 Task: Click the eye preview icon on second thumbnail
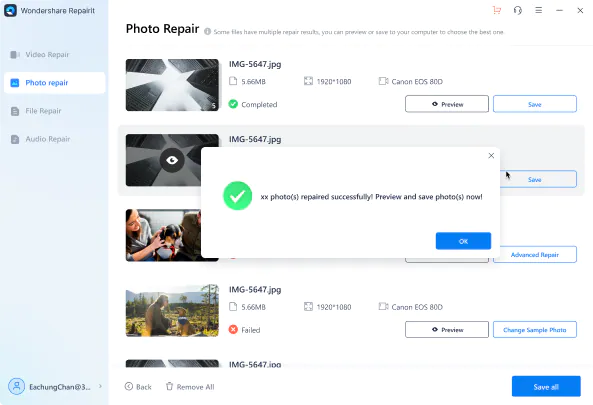[x=172, y=160]
